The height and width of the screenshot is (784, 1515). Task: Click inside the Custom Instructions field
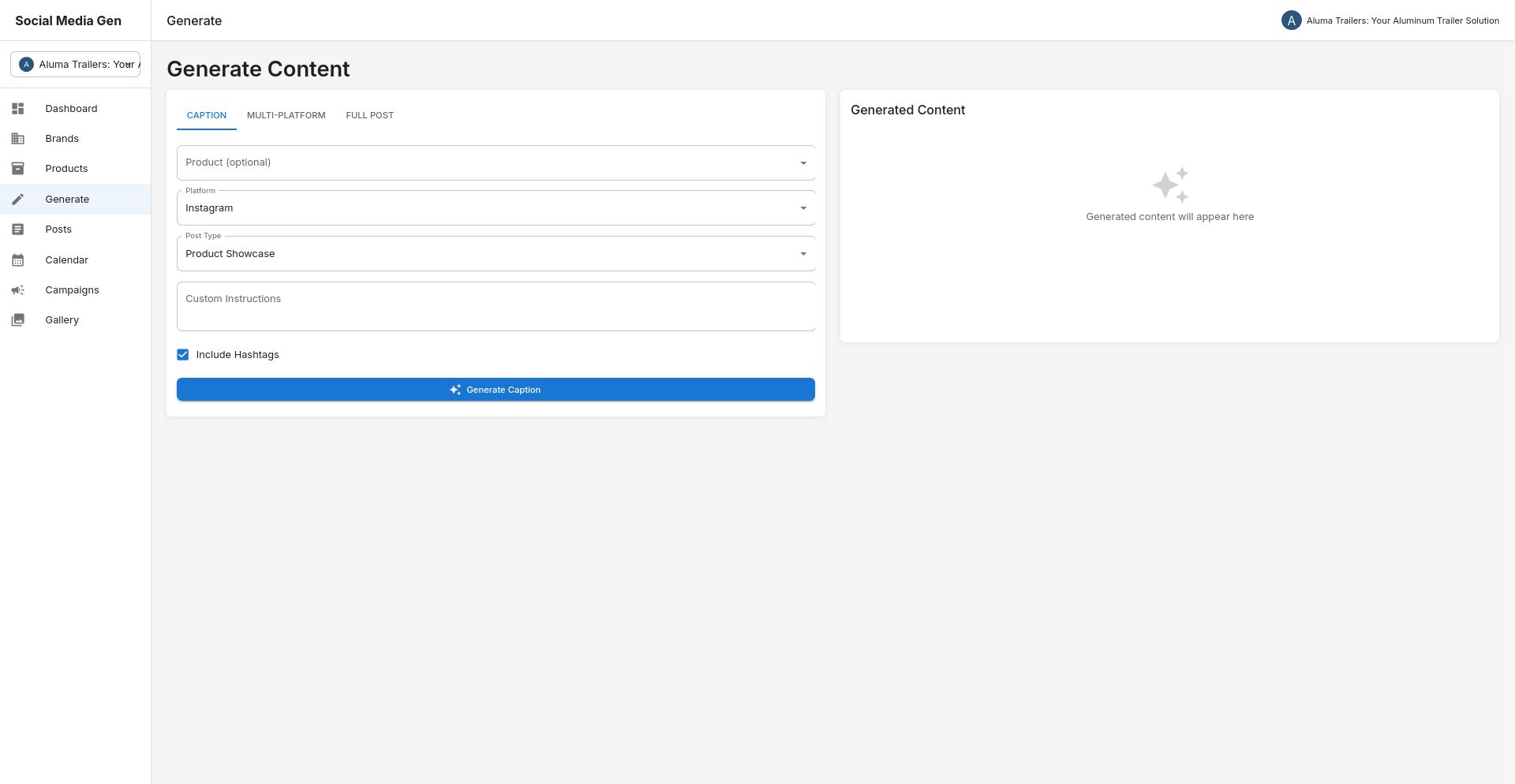coord(496,306)
